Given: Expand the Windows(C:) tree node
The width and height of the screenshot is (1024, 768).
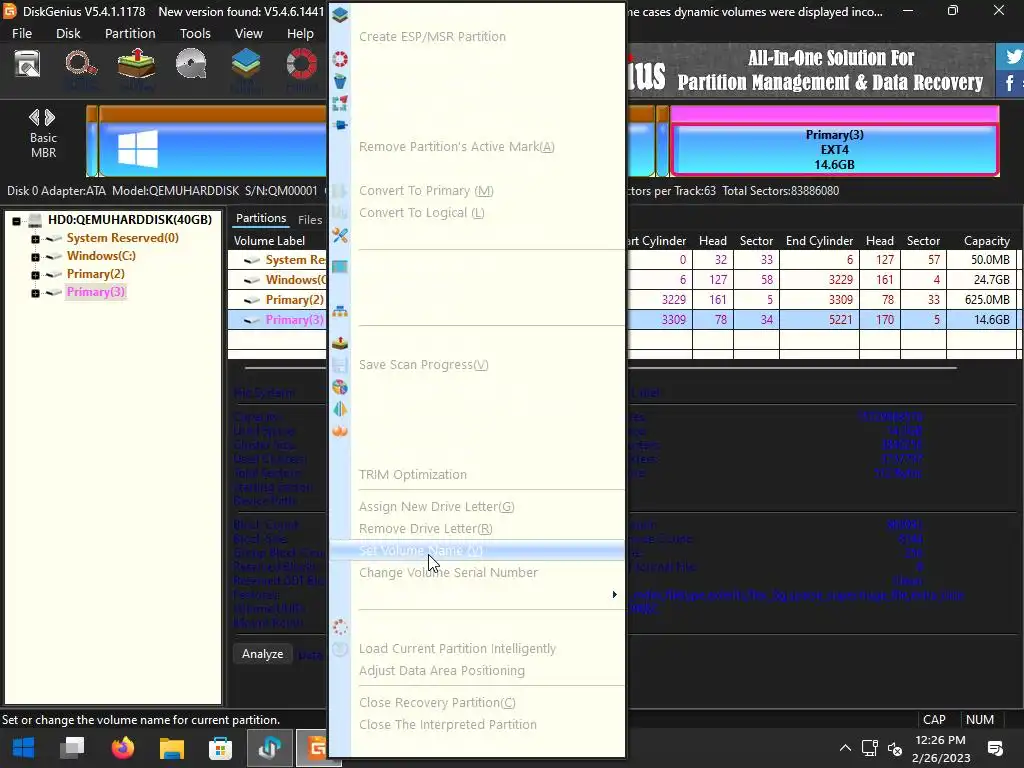Looking at the screenshot, I should [35, 257].
